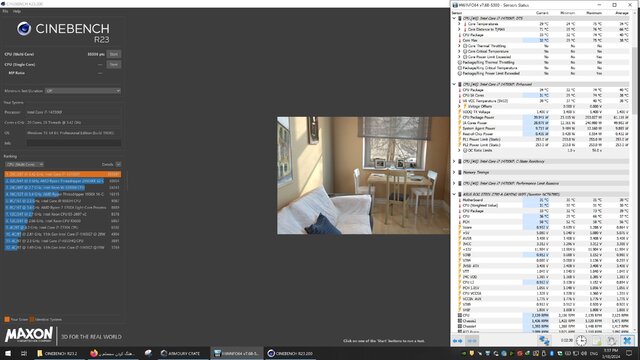The image size is (640, 360).
Task: Open the Cinebench File menu
Action: (5, 11)
